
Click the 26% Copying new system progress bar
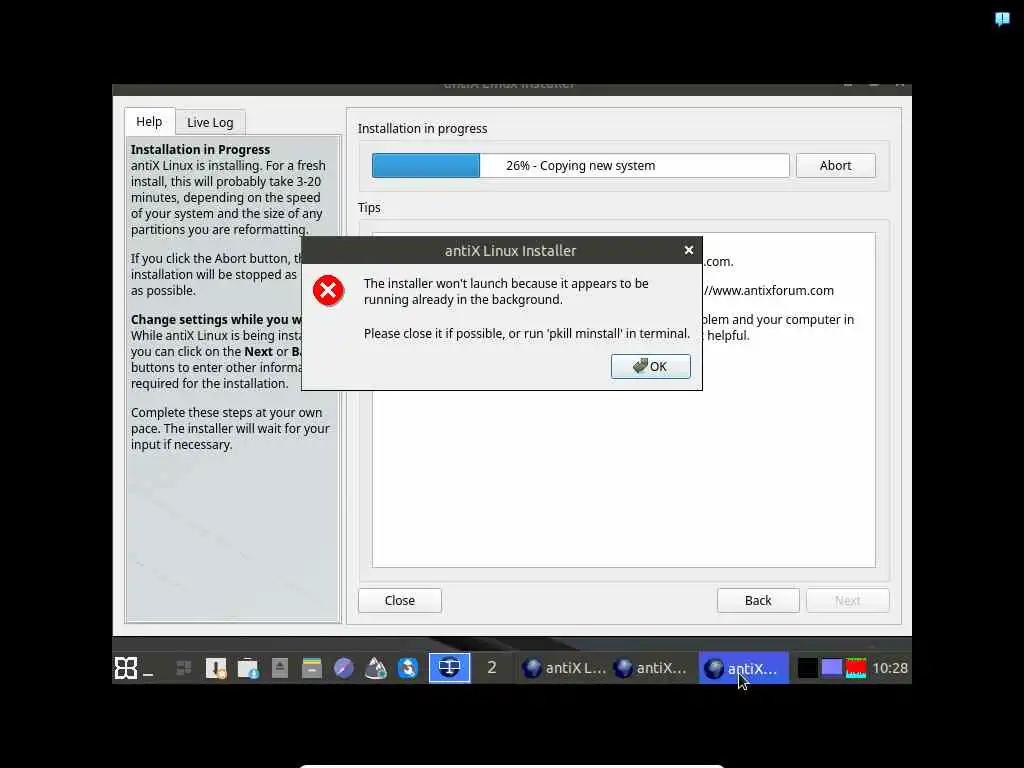click(580, 165)
